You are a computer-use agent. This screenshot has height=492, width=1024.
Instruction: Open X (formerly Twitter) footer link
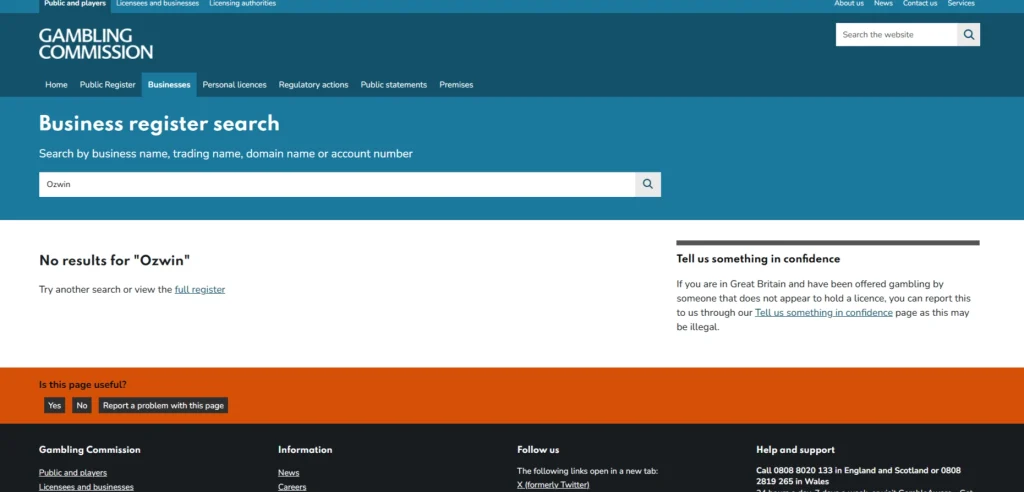(553, 485)
